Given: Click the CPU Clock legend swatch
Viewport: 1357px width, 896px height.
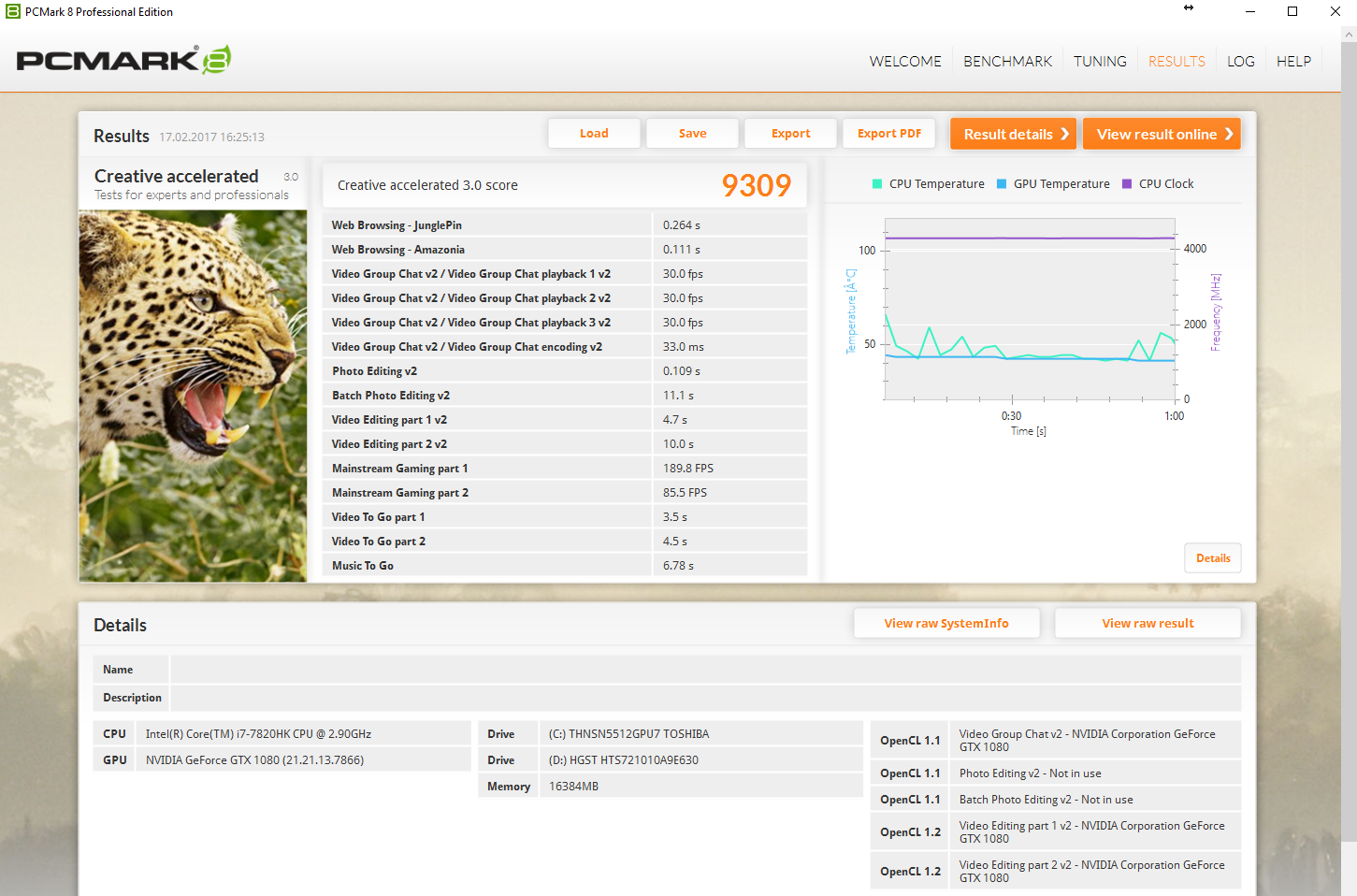Looking at the screenshot, I should click(x=1127, y=184).
